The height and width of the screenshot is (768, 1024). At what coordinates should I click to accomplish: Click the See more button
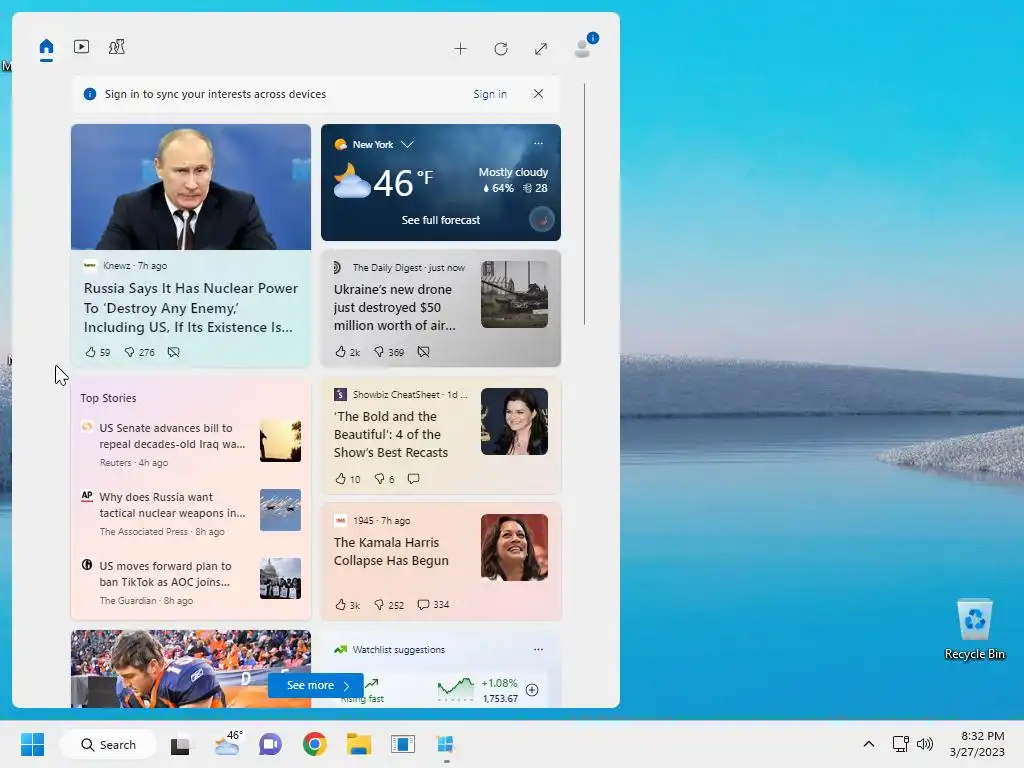(315, 685)
